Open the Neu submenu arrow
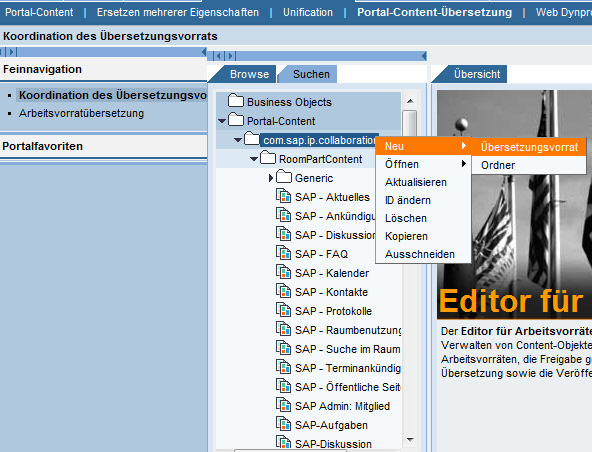Image resolution: width=592 pixels, height=452 pixels. [464, 146]
